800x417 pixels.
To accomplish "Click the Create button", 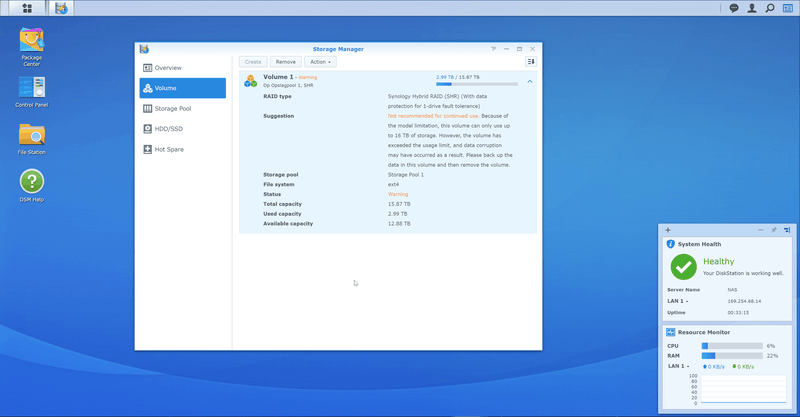I will pyautogui.click(x=253, y=62).
